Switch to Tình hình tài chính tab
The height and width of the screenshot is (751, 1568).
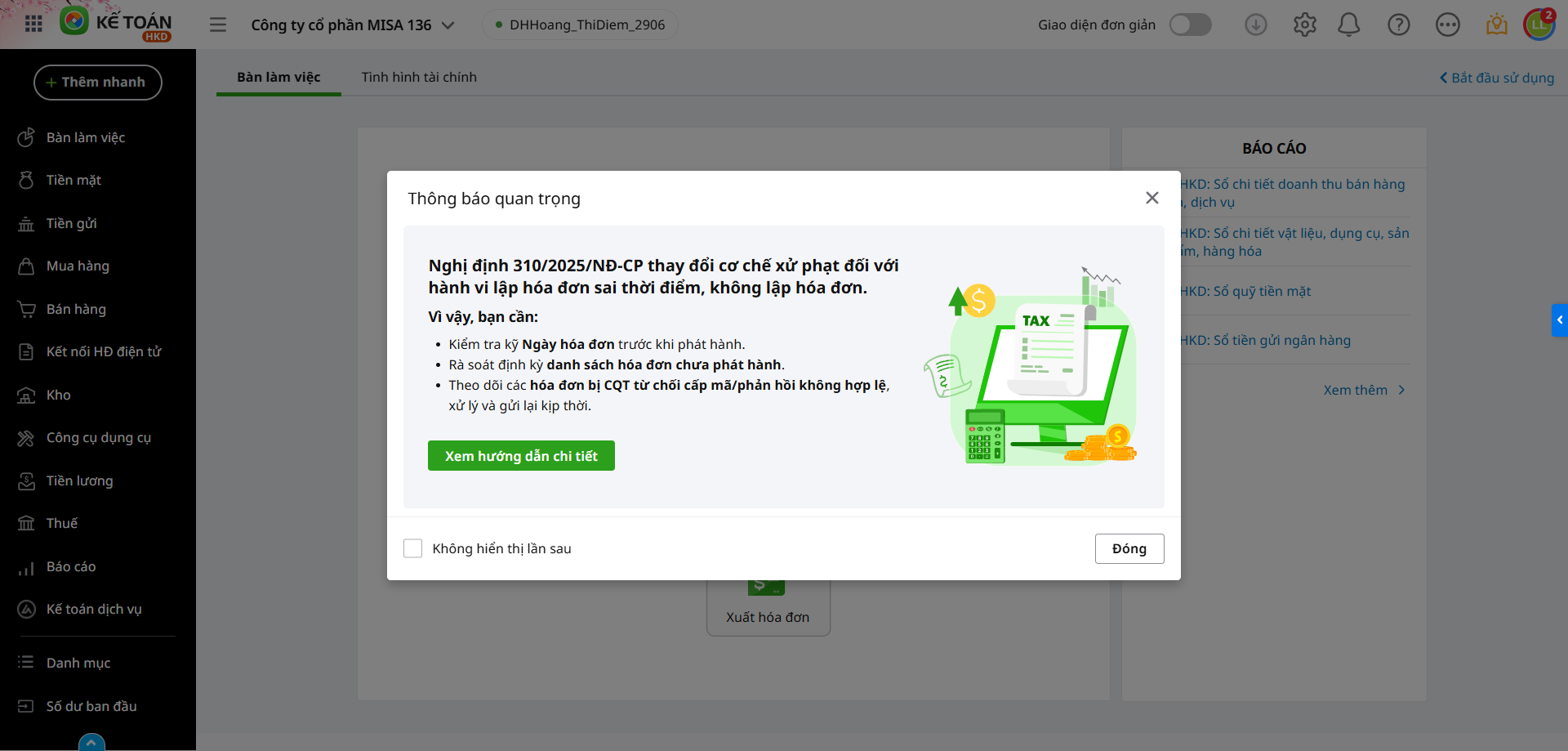[x=419, y=77]
